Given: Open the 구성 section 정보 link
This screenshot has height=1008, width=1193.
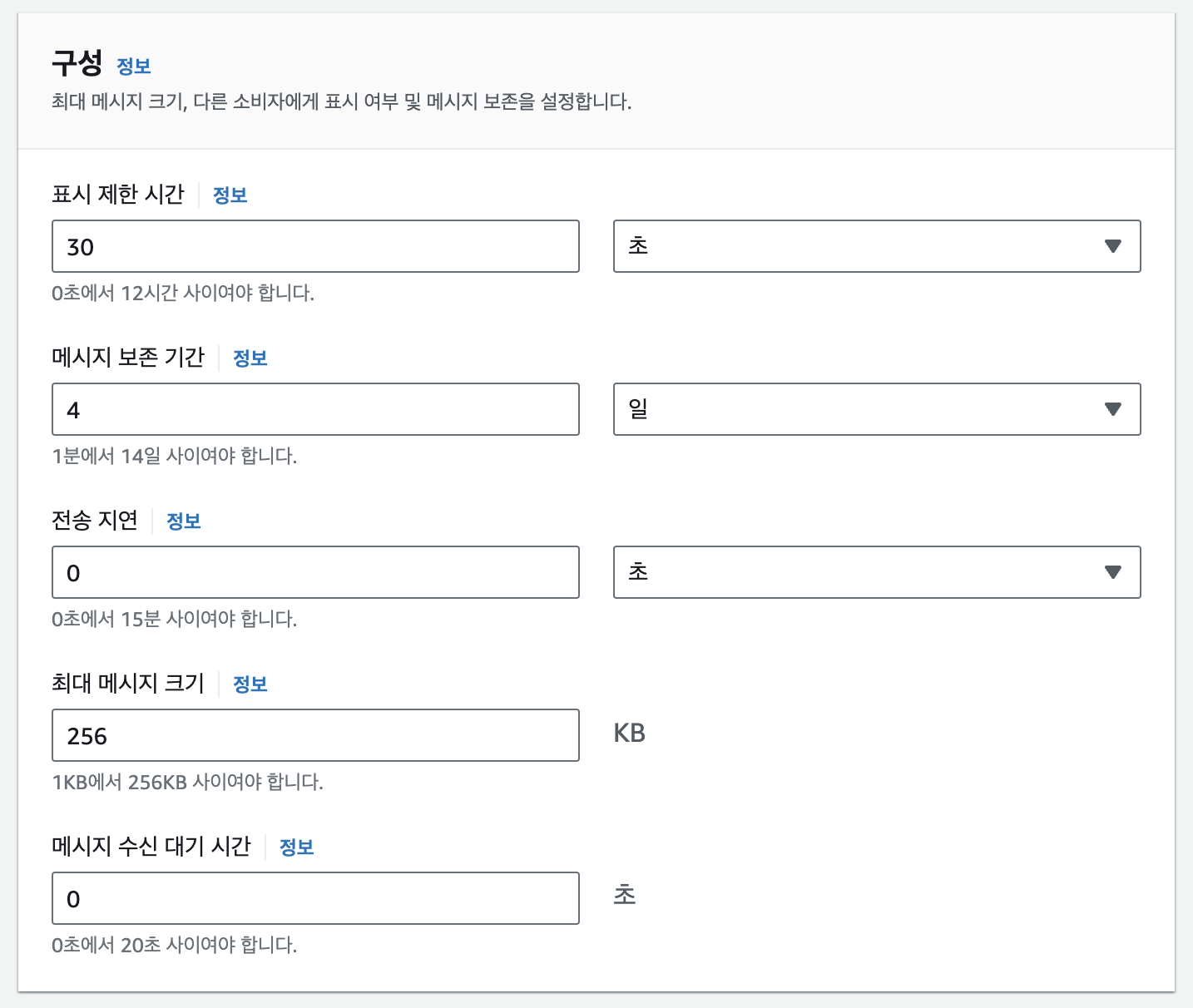Looking at the screenshot, I should [134, 67].
